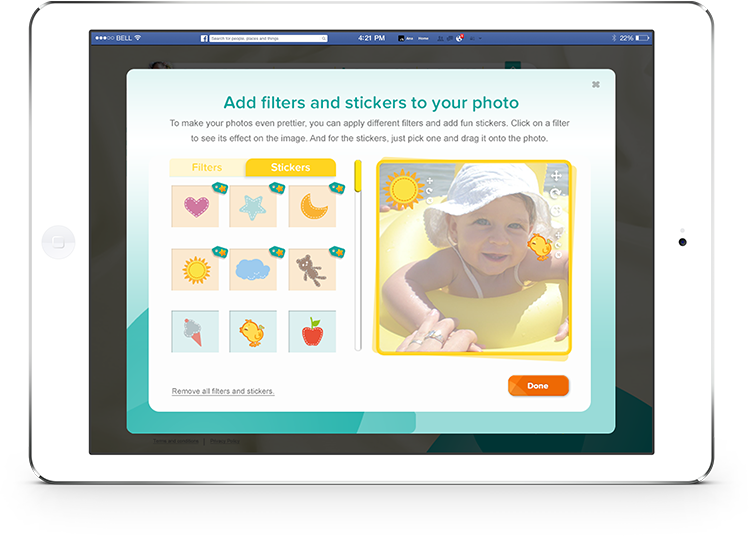The image size is (750, 536).
Task: Switch to the Filters tab
Action: (207, 167)
